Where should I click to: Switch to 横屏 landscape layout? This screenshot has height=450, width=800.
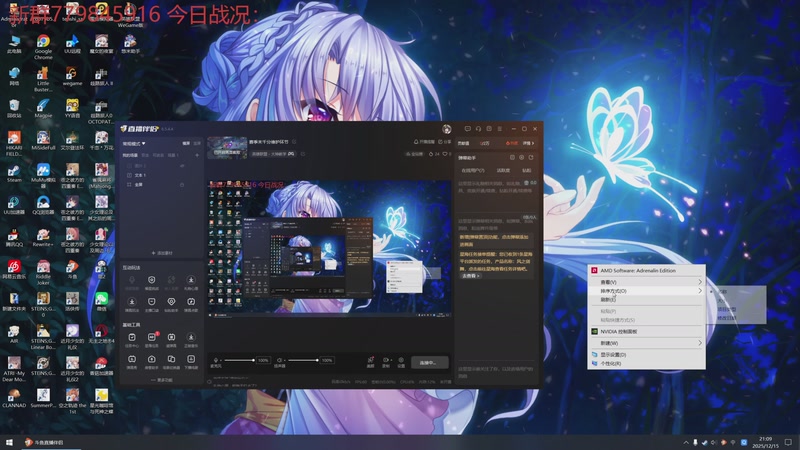coord(186,143)
